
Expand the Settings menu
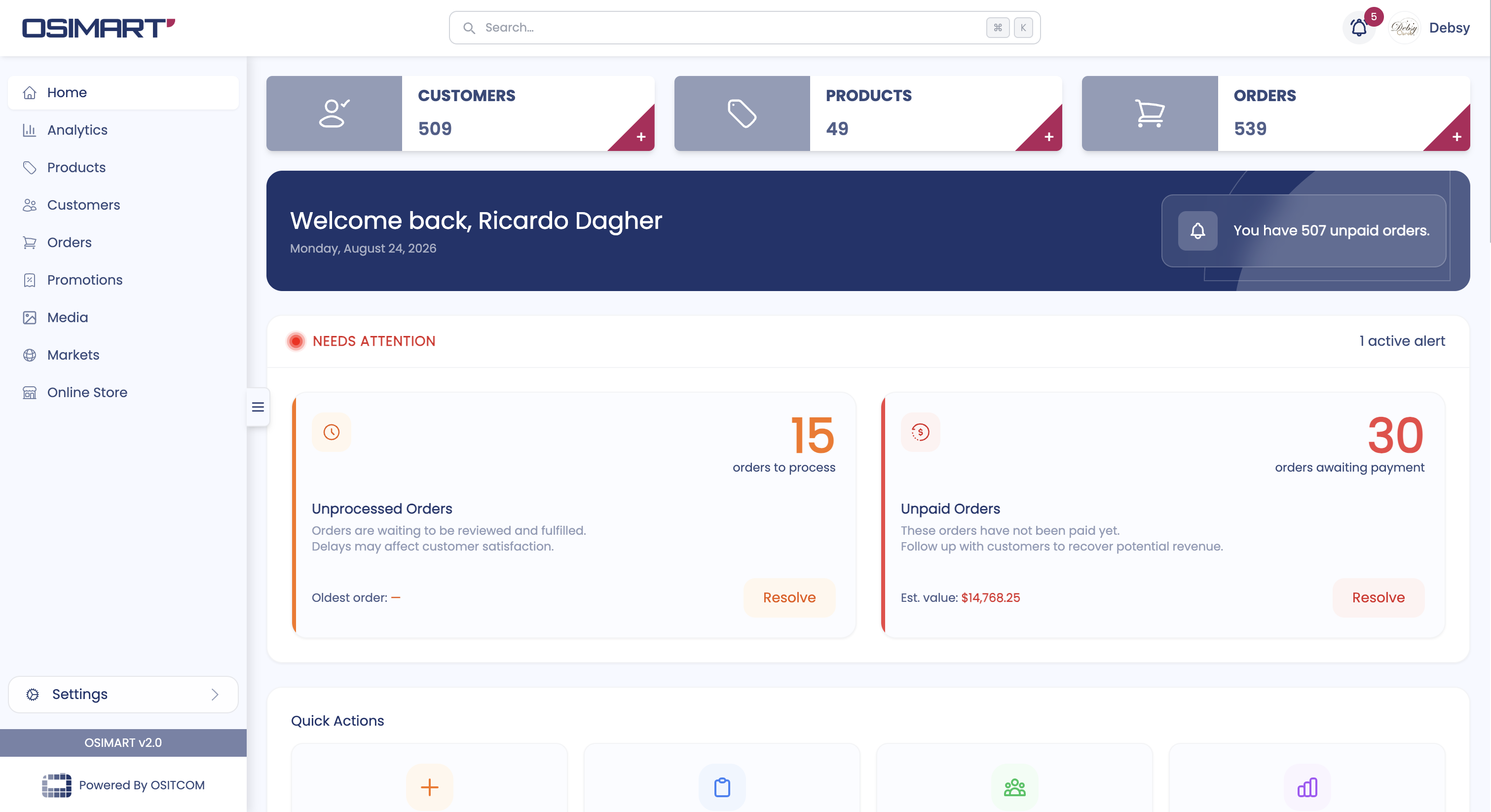tap(123, 694)
